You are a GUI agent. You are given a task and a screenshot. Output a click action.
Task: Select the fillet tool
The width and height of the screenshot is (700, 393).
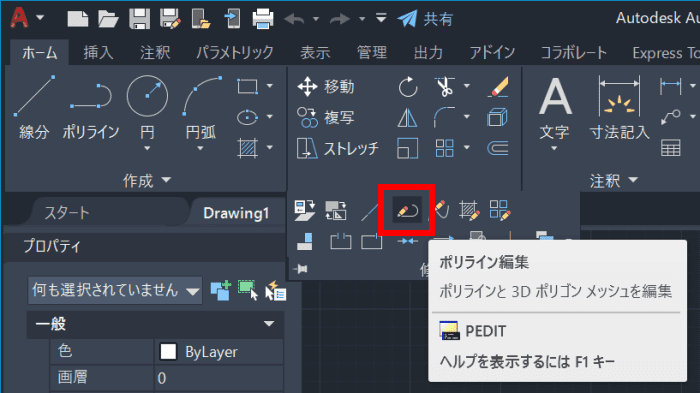tap(445, 117)
